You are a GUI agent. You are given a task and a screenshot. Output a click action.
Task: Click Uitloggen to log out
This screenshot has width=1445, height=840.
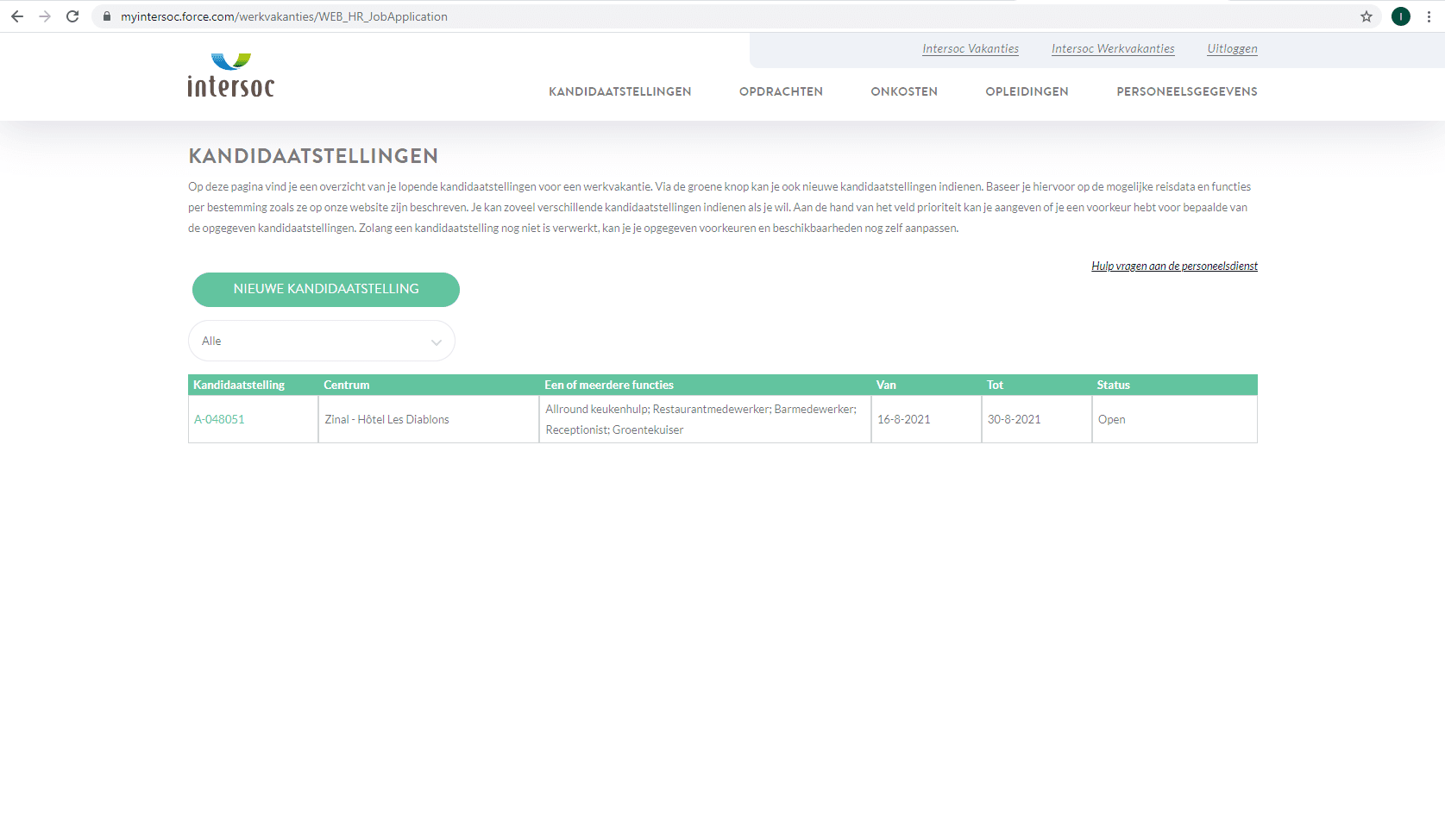pos(1232,49)
